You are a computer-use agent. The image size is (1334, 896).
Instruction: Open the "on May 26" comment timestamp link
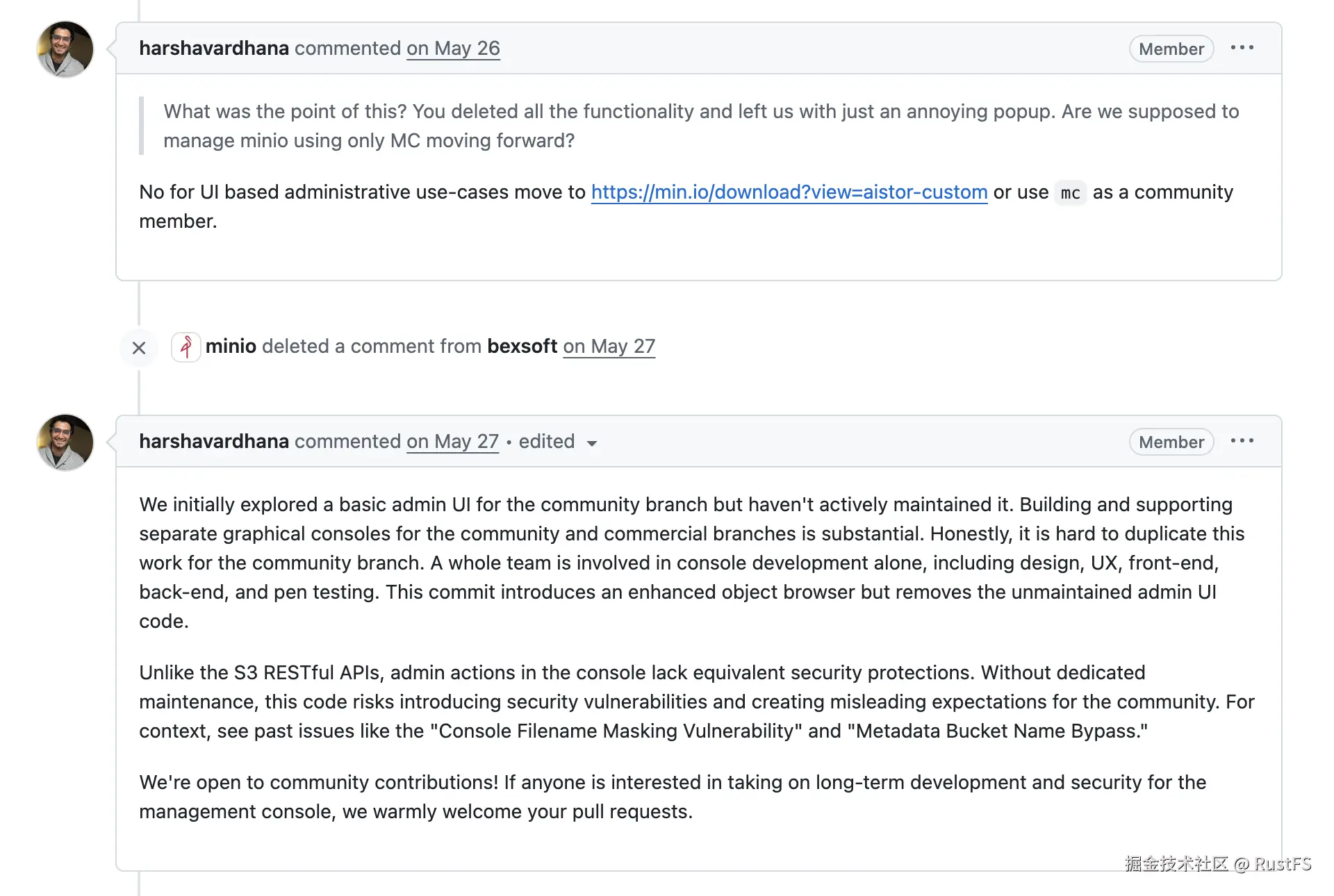tap(453, 49)
